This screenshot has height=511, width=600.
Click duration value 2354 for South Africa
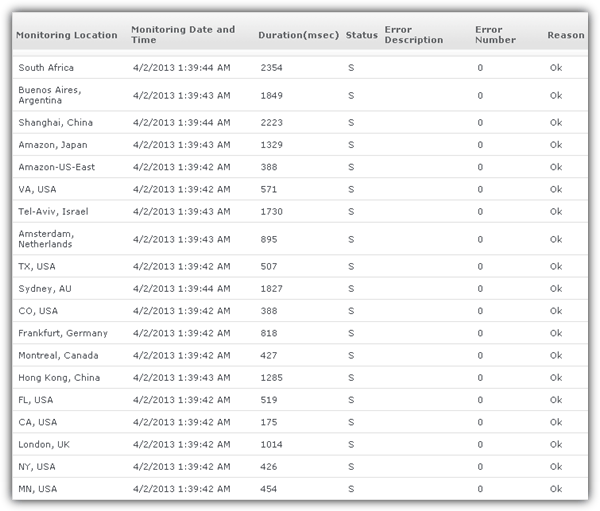click(x=271, y=68)
